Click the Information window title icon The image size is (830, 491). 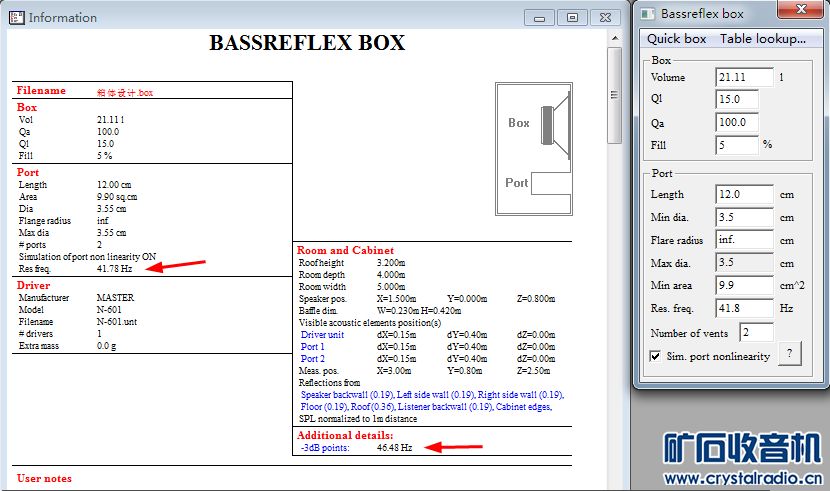tap(16, 17)
